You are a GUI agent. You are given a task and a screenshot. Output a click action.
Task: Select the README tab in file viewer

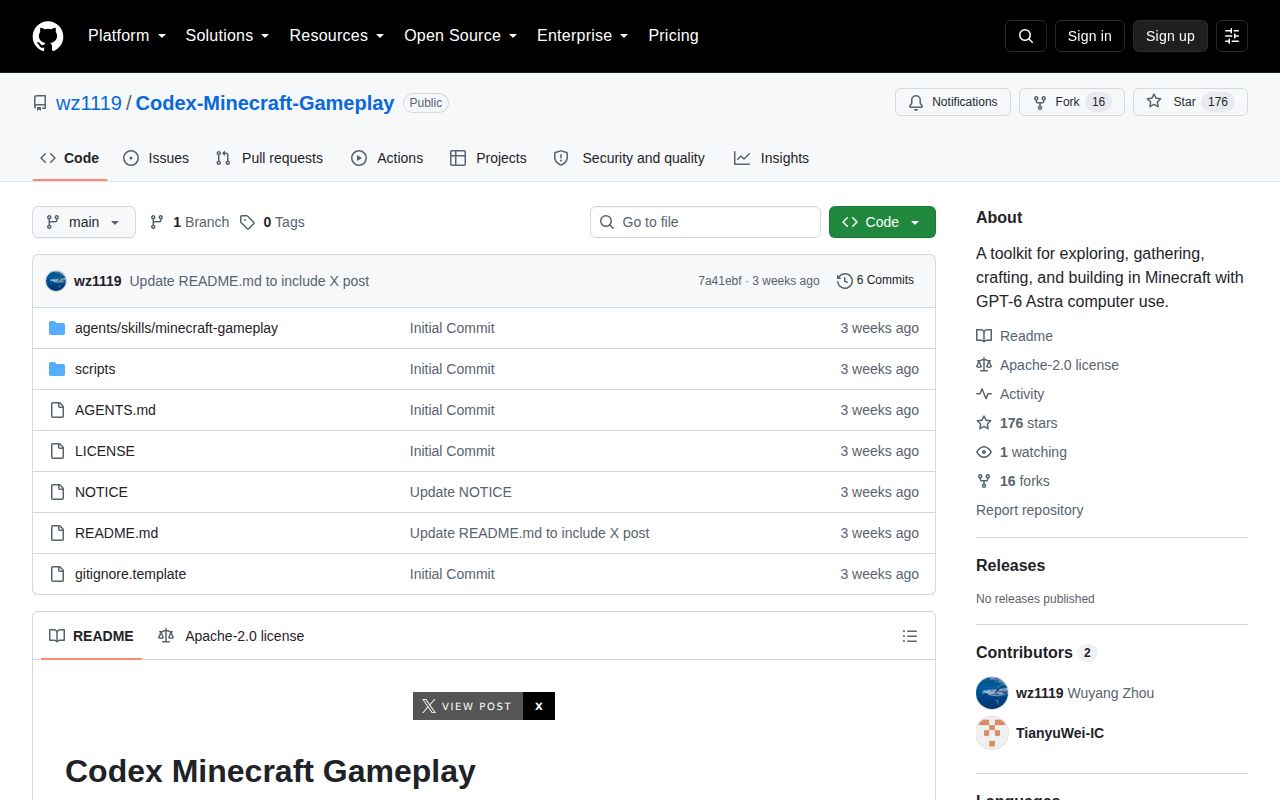[x=91, y=636]
